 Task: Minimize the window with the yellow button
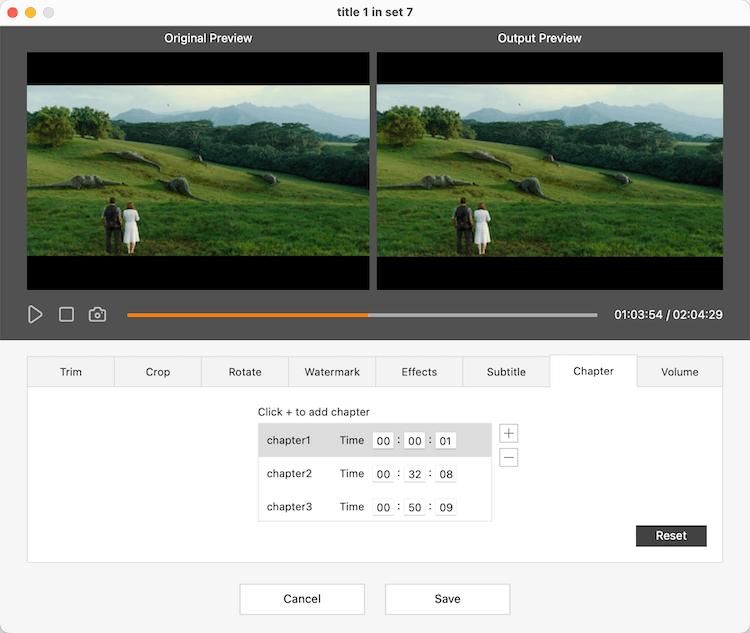click(31, 12)
